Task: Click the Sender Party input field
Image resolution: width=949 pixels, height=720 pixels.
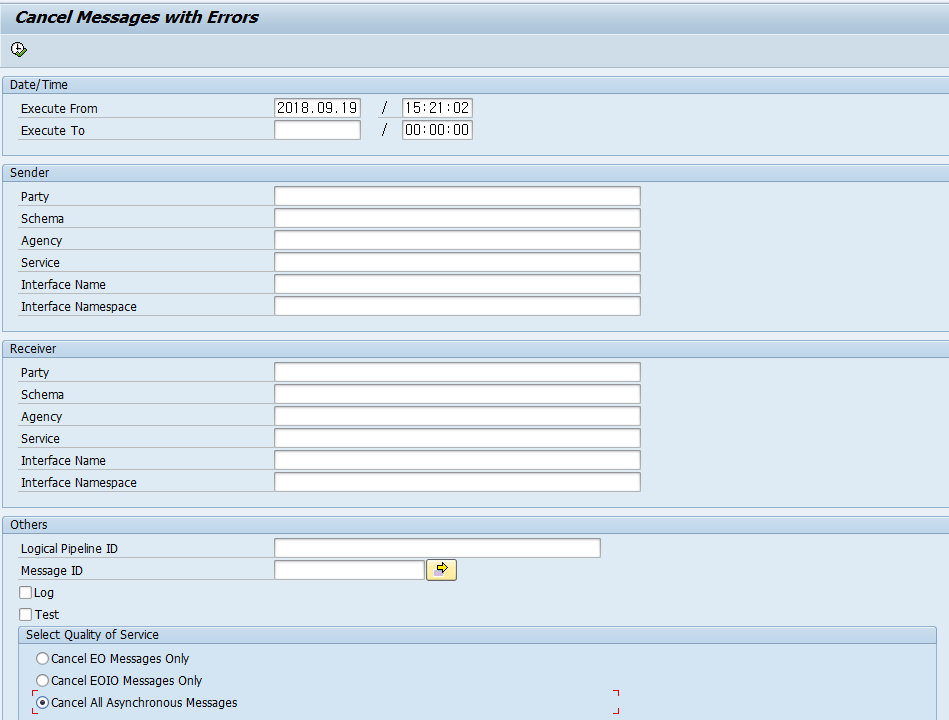Action: pyautogui.click(x=456, y=195)
